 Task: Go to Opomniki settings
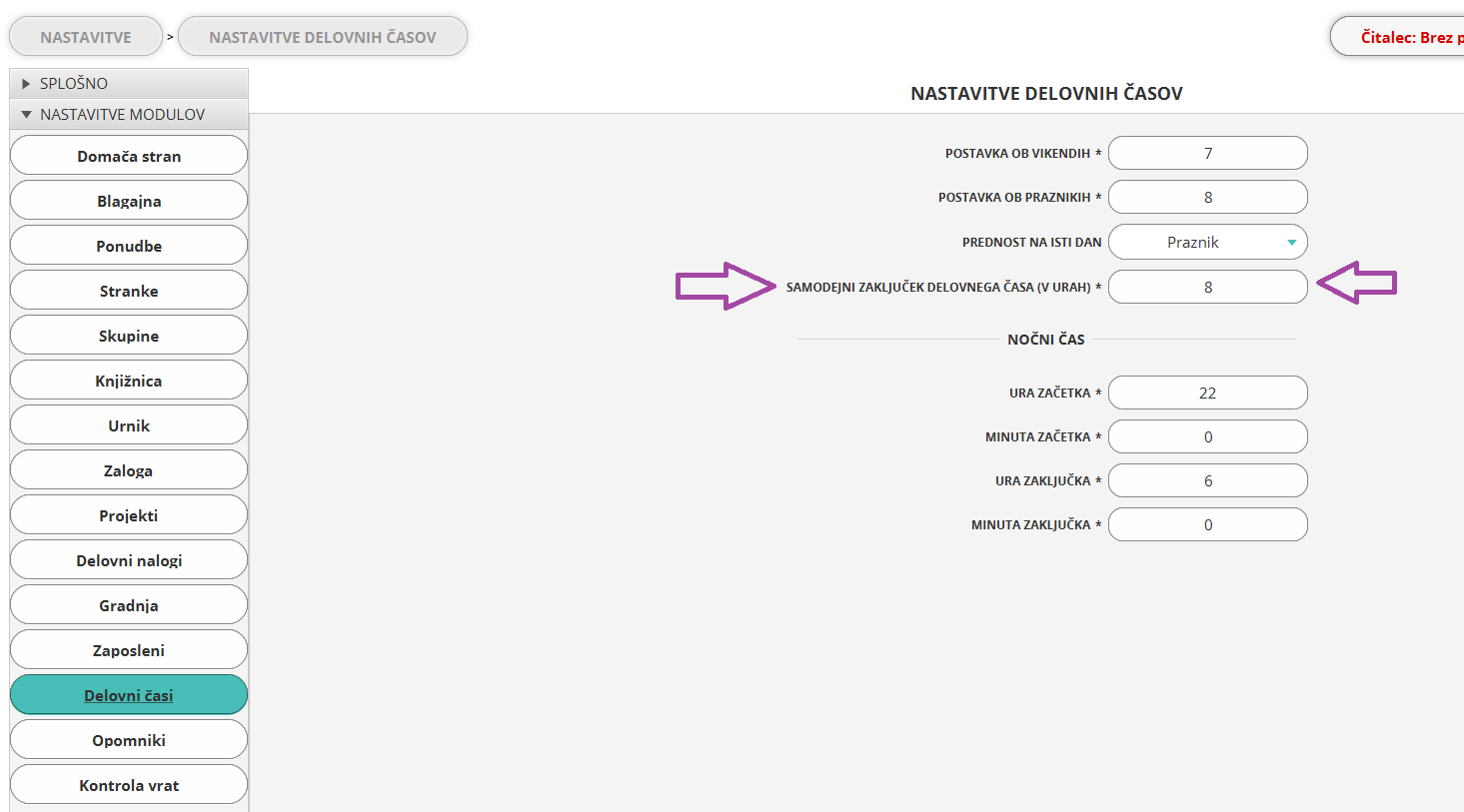tap(129, 740)
